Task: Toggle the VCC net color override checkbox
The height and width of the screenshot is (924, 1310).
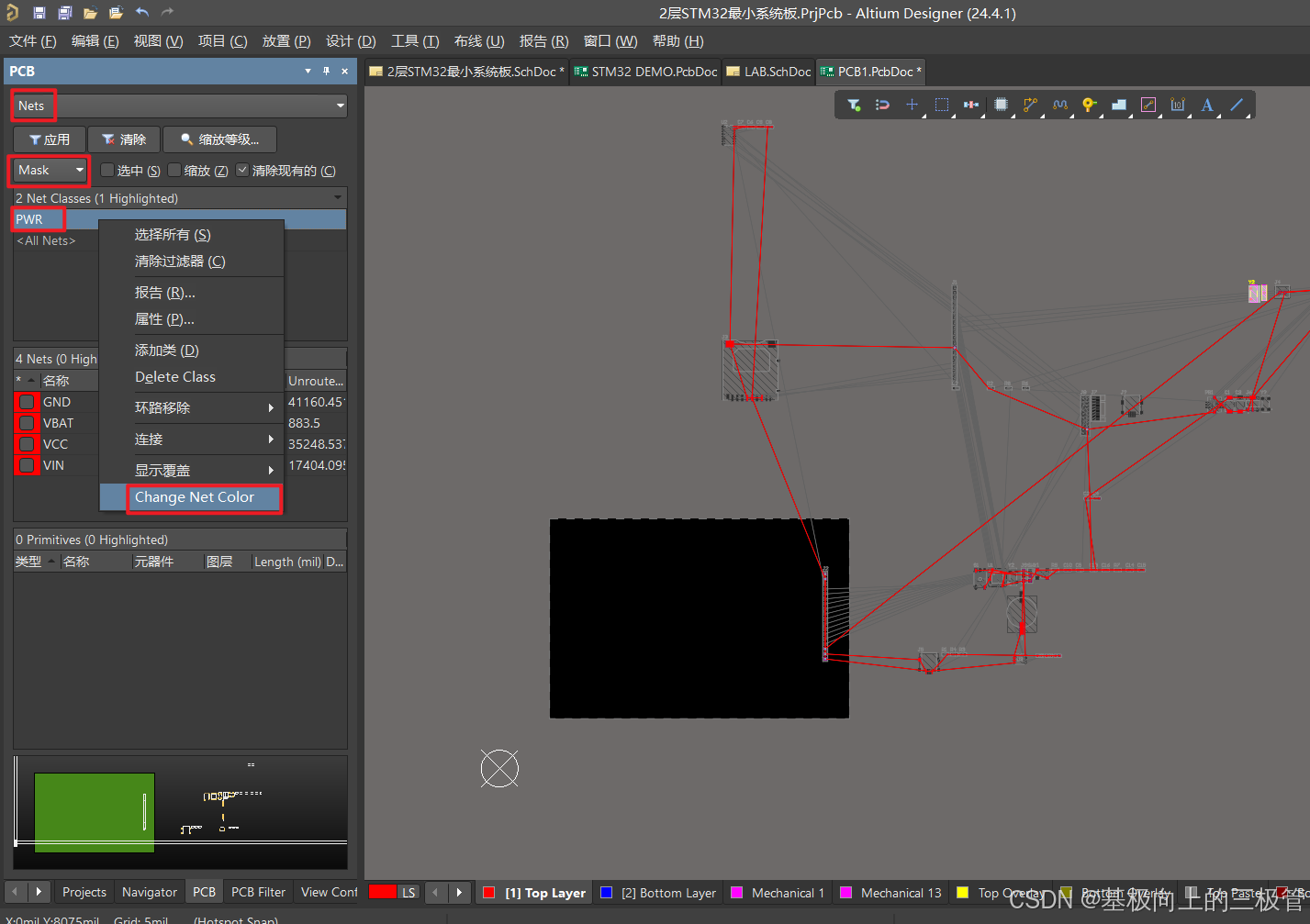Action: (27, 444)
